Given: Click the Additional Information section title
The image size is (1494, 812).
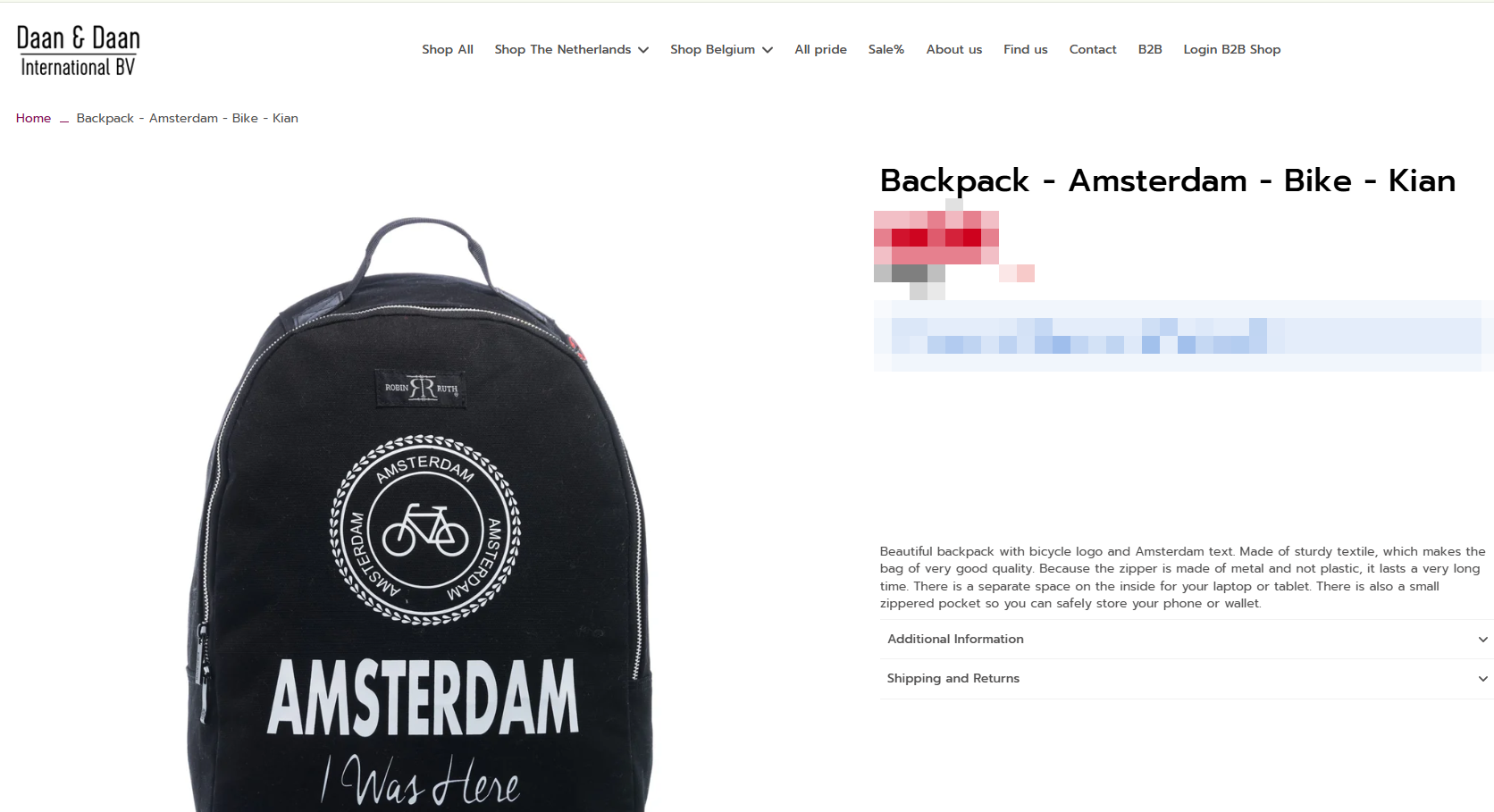Looking at the screenshot, I should tap(955, 639).
